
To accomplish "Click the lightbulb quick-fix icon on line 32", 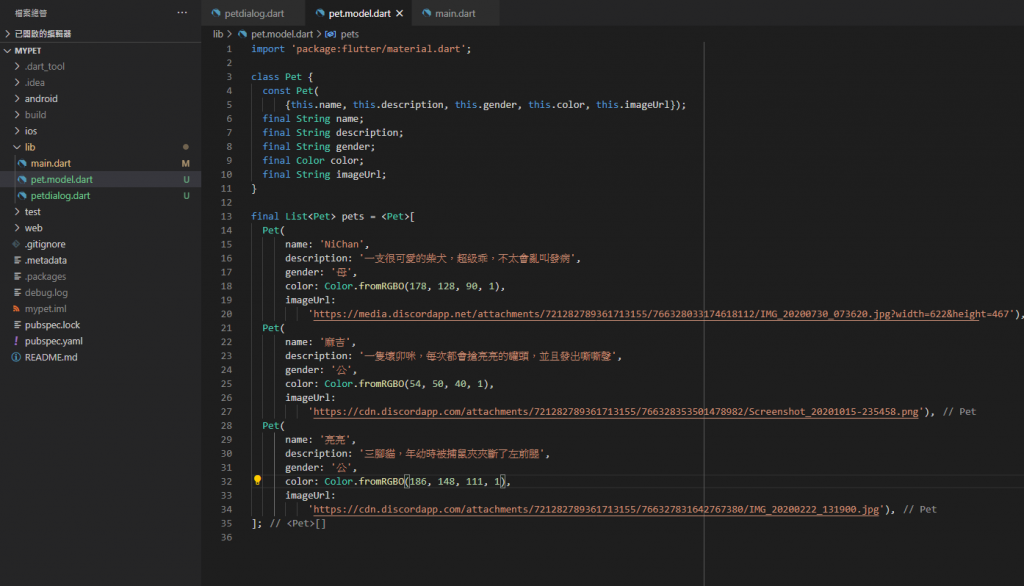I will point(257,481).
